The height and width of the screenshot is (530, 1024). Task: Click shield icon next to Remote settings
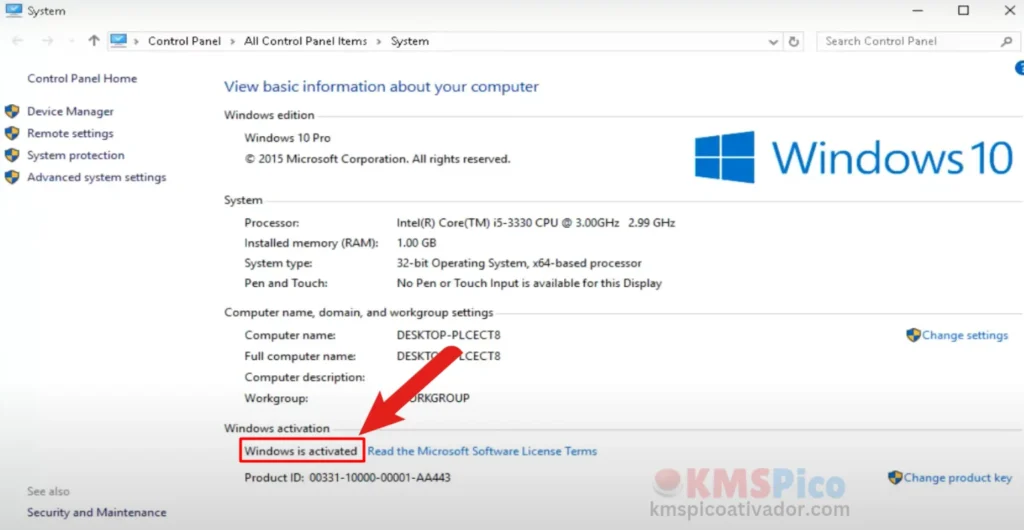(x=12, y=133)
